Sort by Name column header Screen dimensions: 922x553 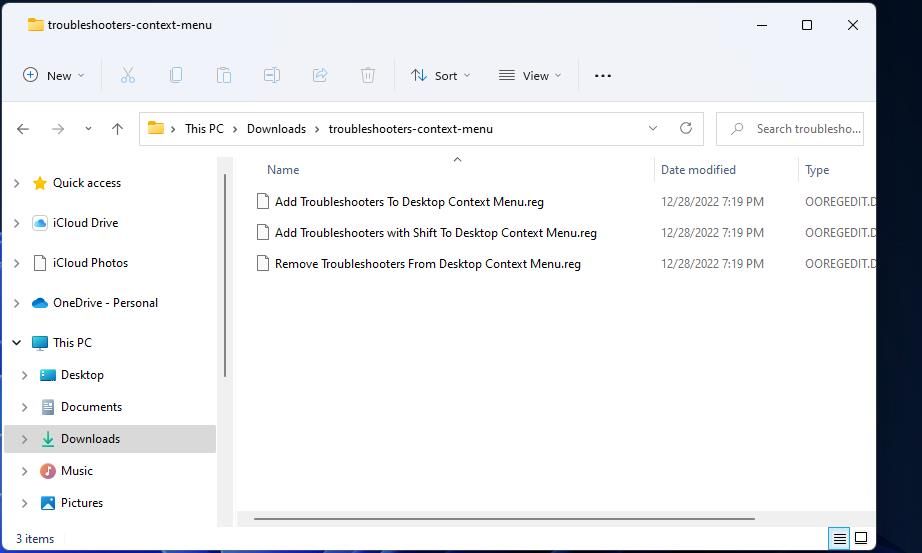click(283, 169)
